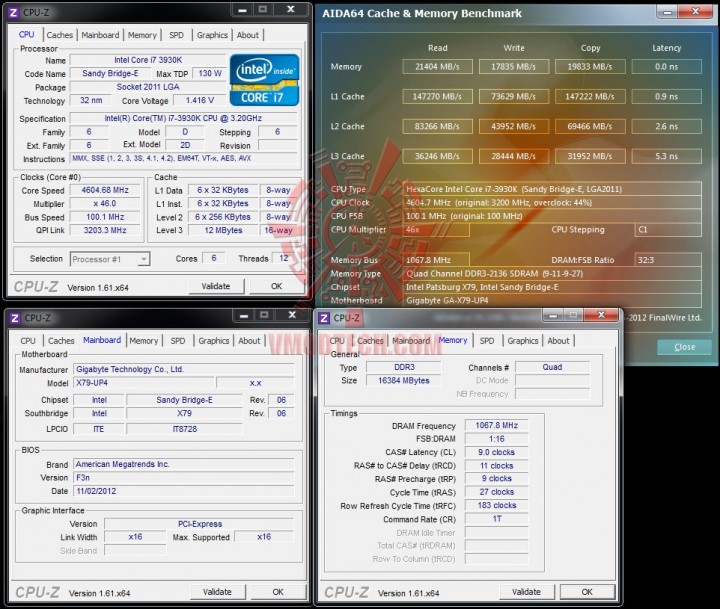Image resolution: width=720 pixels, height=609 pixels.
Task: Select Graphics tab in top CPU-Z window
Action: point(212,35)
